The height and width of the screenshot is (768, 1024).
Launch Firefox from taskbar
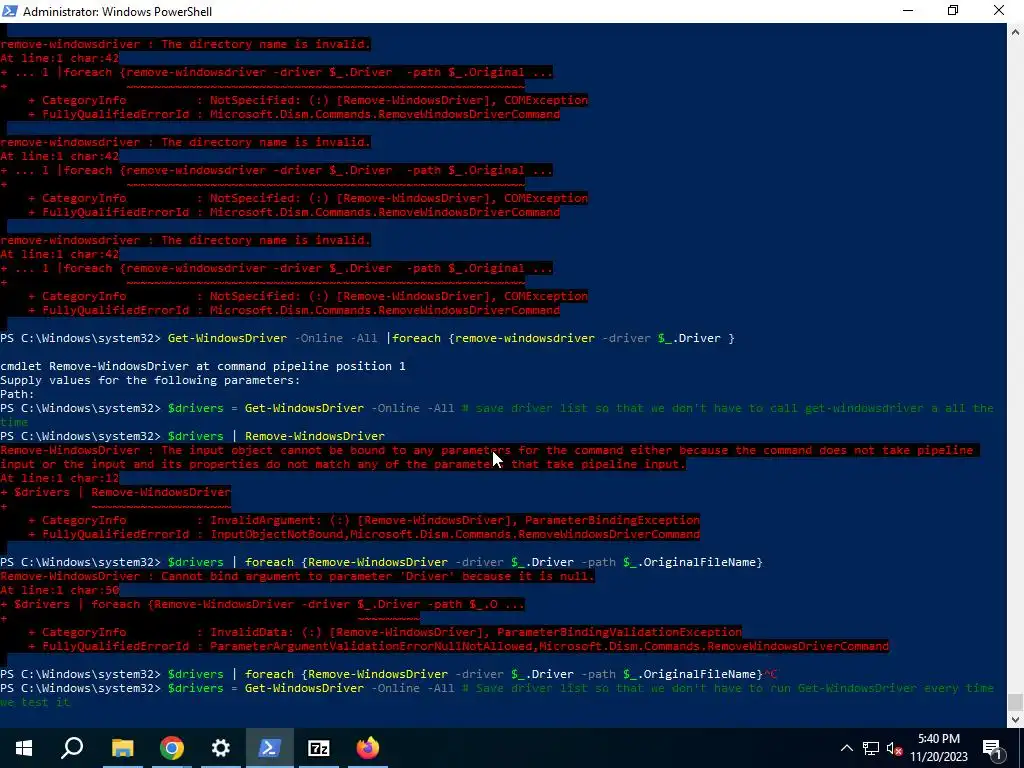pyautogui.click(x=368, y=748)
